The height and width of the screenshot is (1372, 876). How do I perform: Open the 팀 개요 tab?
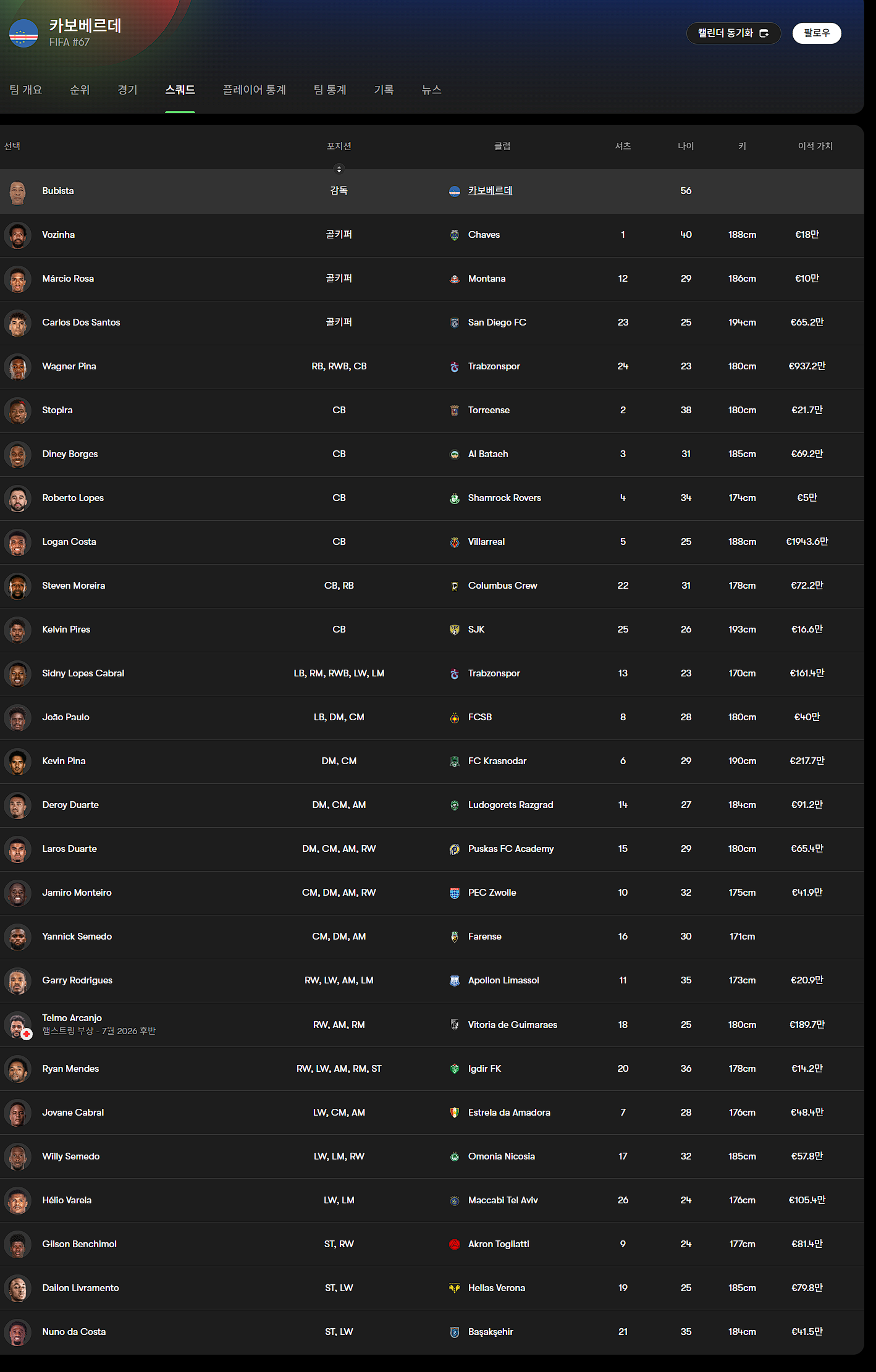[x=26, y=90]
